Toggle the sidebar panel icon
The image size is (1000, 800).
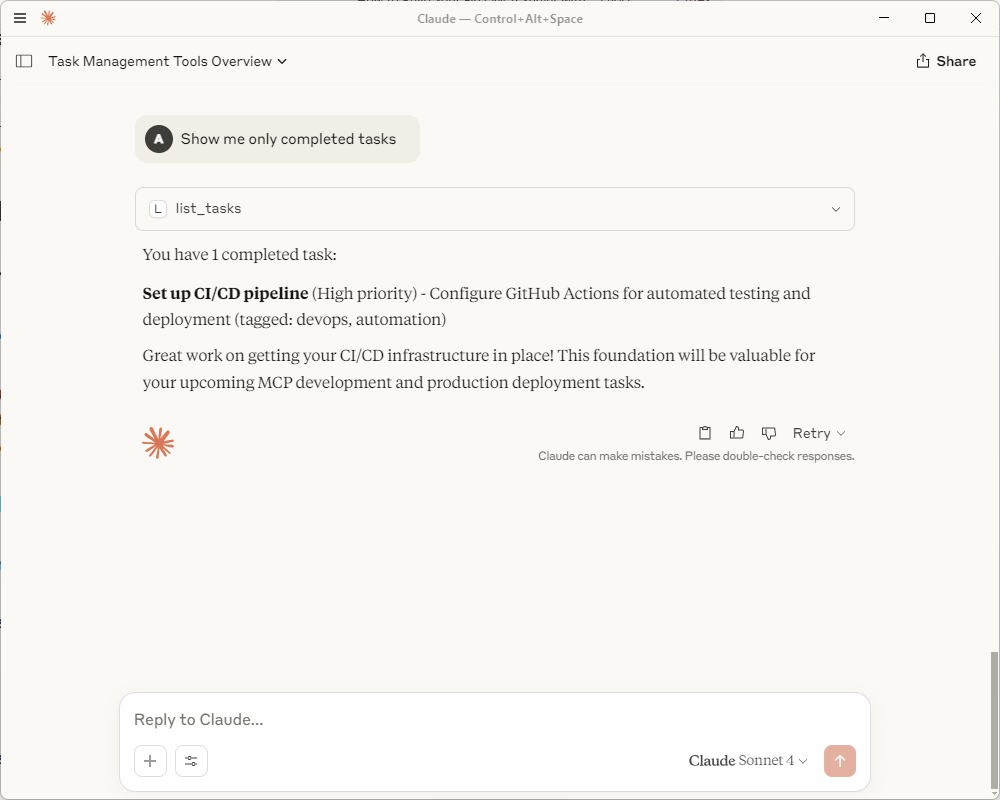pos(24,61)
